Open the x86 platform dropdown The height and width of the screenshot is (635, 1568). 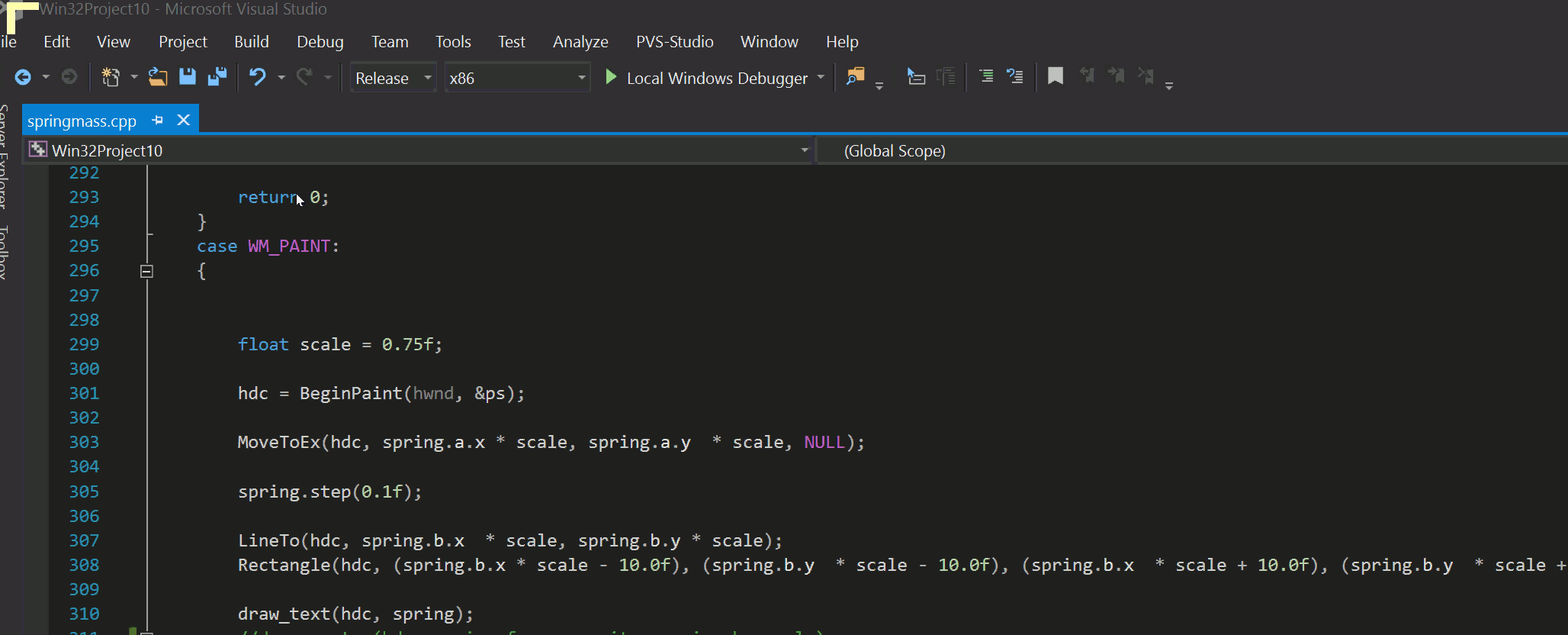(x=517, y=78)
